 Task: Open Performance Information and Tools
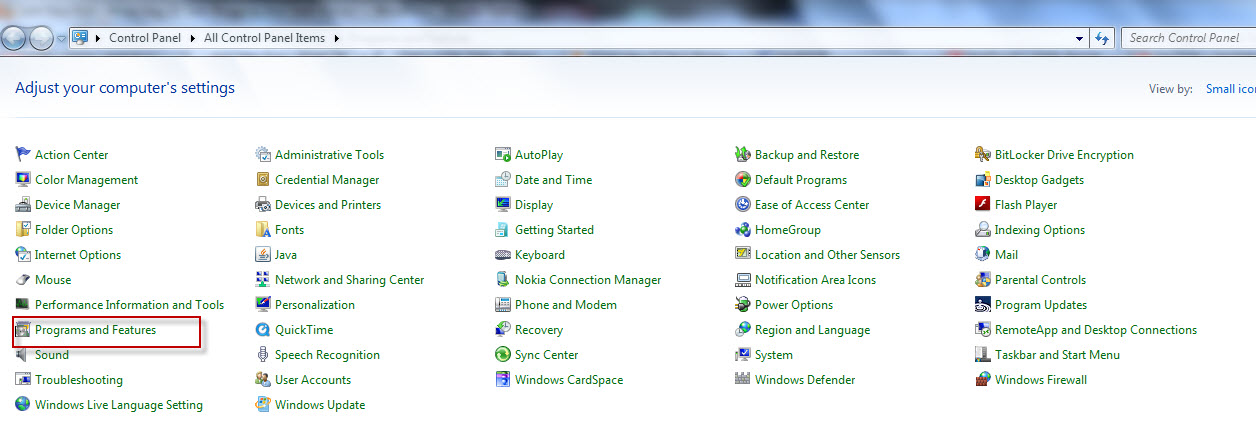129,305
